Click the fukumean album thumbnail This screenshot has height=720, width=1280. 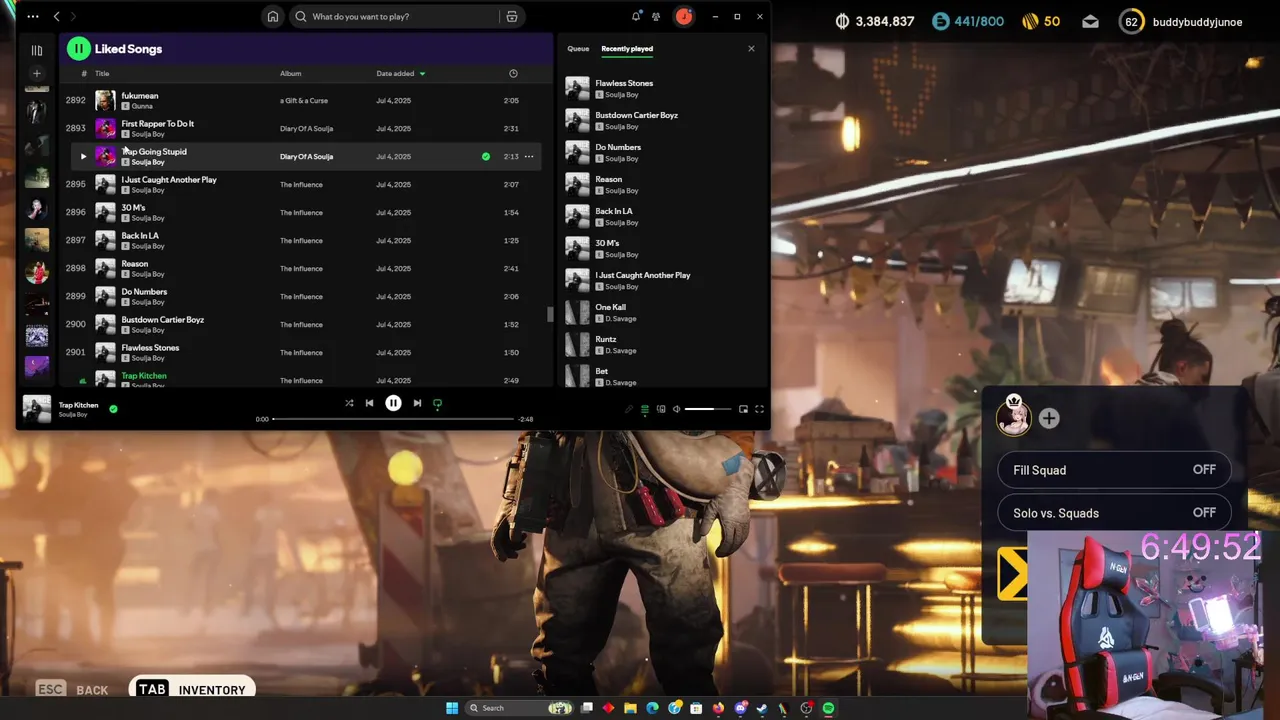[105, 100]
